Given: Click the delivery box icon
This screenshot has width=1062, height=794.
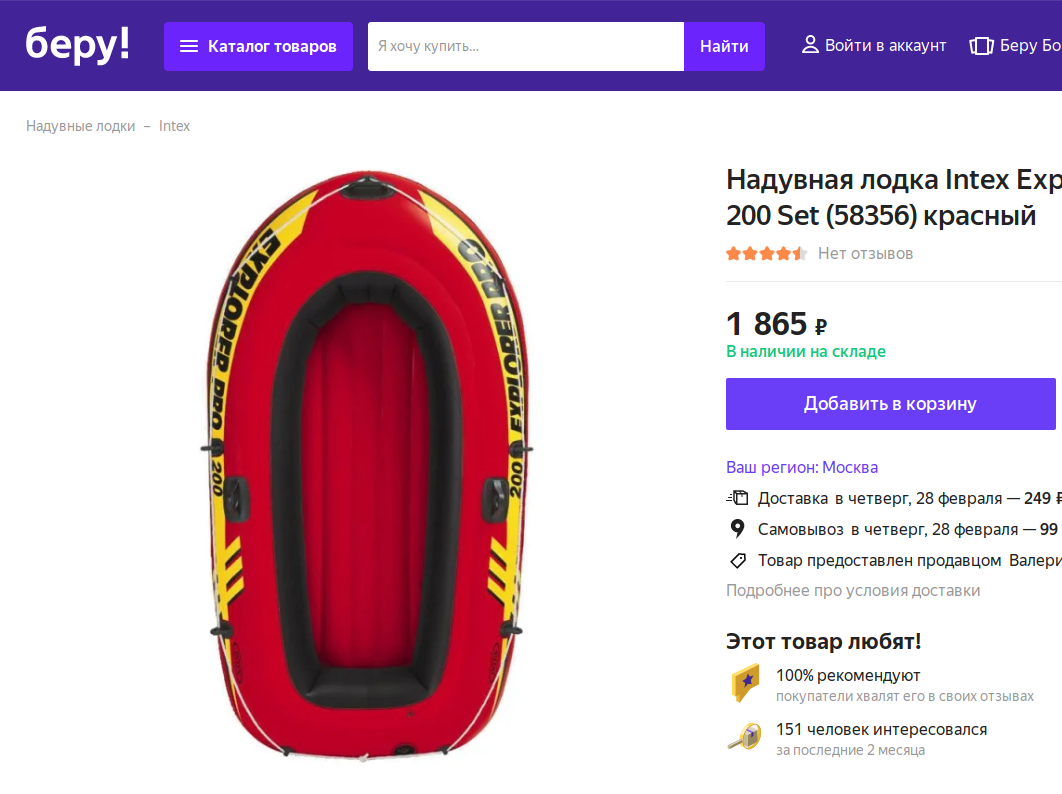Looking at the screenshot, I should [737, 498].
